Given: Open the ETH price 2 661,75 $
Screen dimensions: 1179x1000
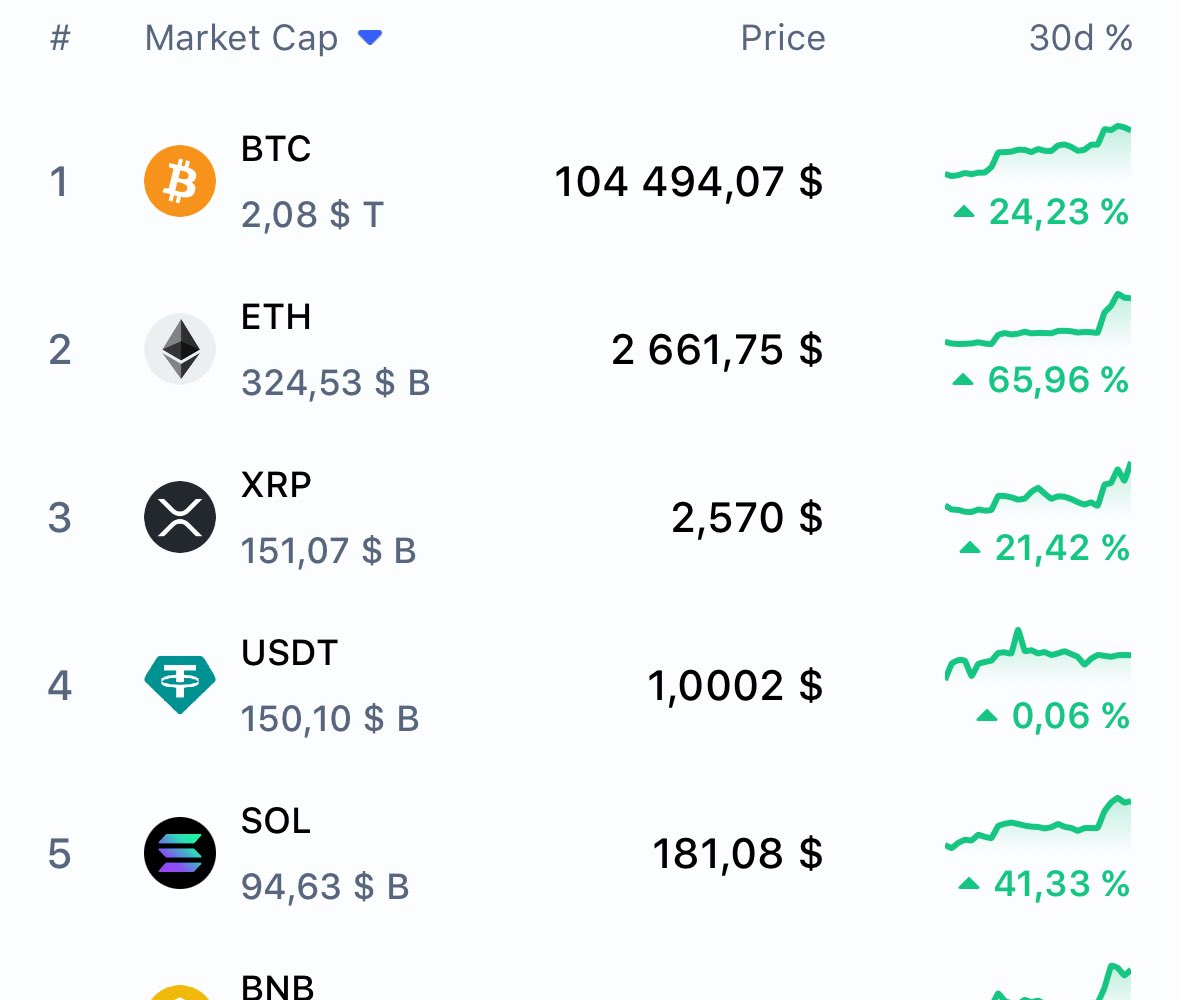Looking at the screenshot, I should (717, 350).
